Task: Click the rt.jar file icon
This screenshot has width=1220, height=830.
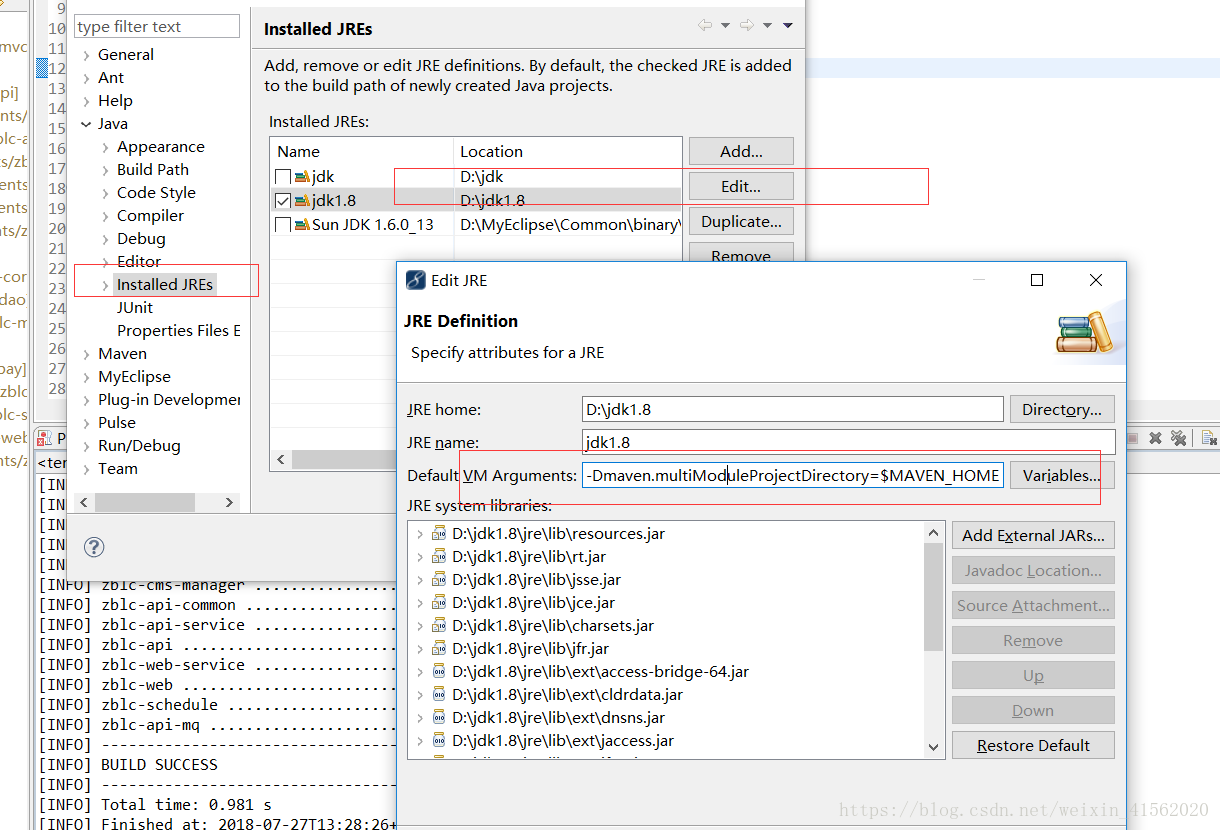Action: (439, 557)
